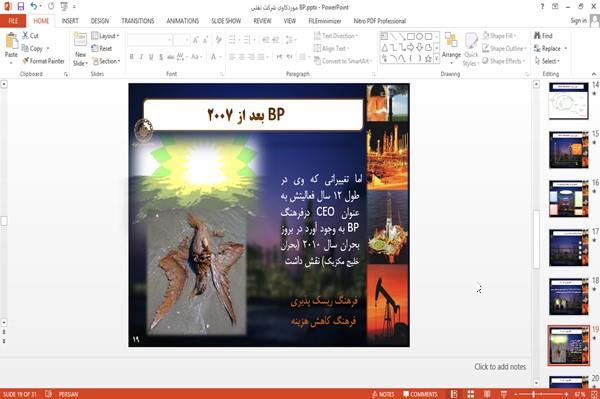Expand font name combo box
The width and height of the screenshot is (600, 399).
pyautogui.click(x=169, y=39)
